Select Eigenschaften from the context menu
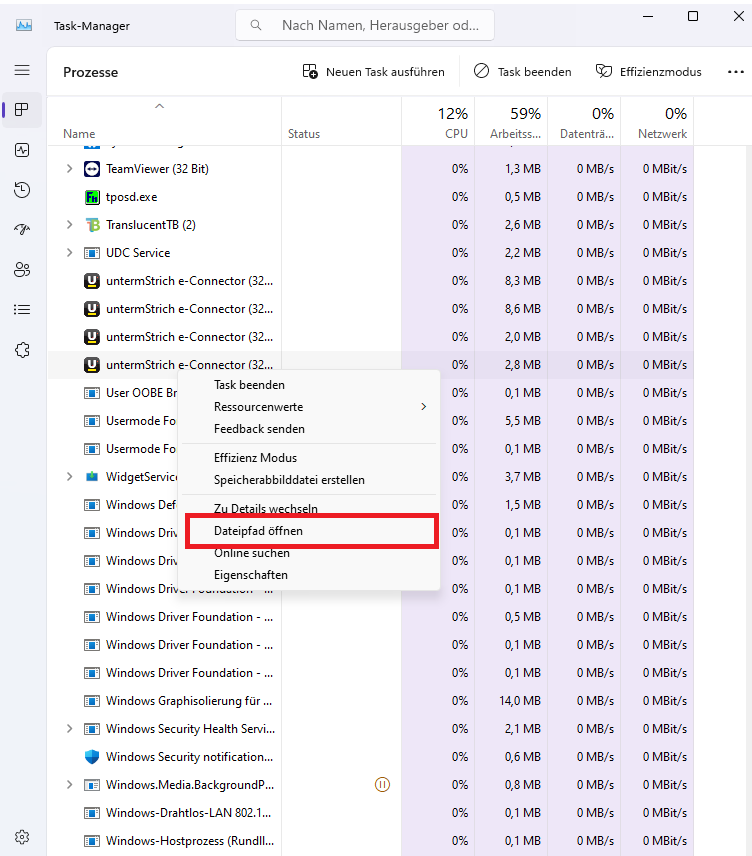Viewport: 752px width, 856px height. (251, 575)
